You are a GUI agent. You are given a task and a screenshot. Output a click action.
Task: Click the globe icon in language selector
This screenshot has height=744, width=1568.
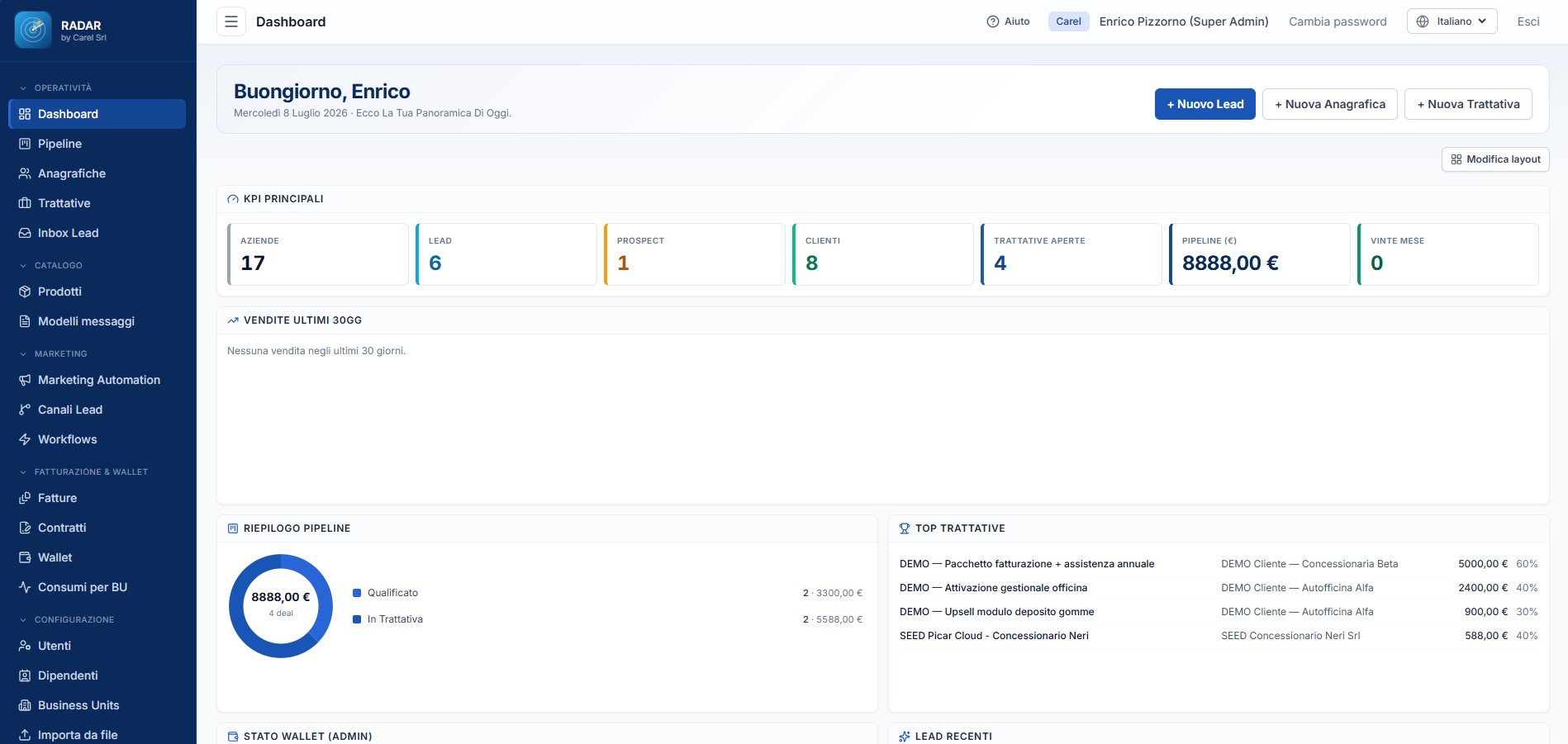click(x=1423, y=21)
